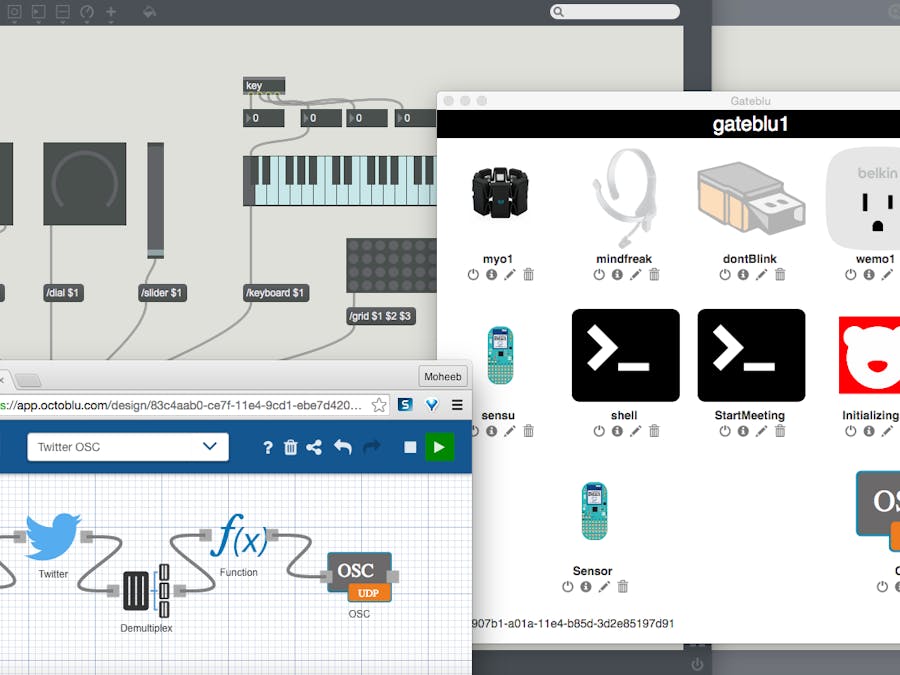900x675 pixels.
Task: Show info for shell device
Action: 618,431
